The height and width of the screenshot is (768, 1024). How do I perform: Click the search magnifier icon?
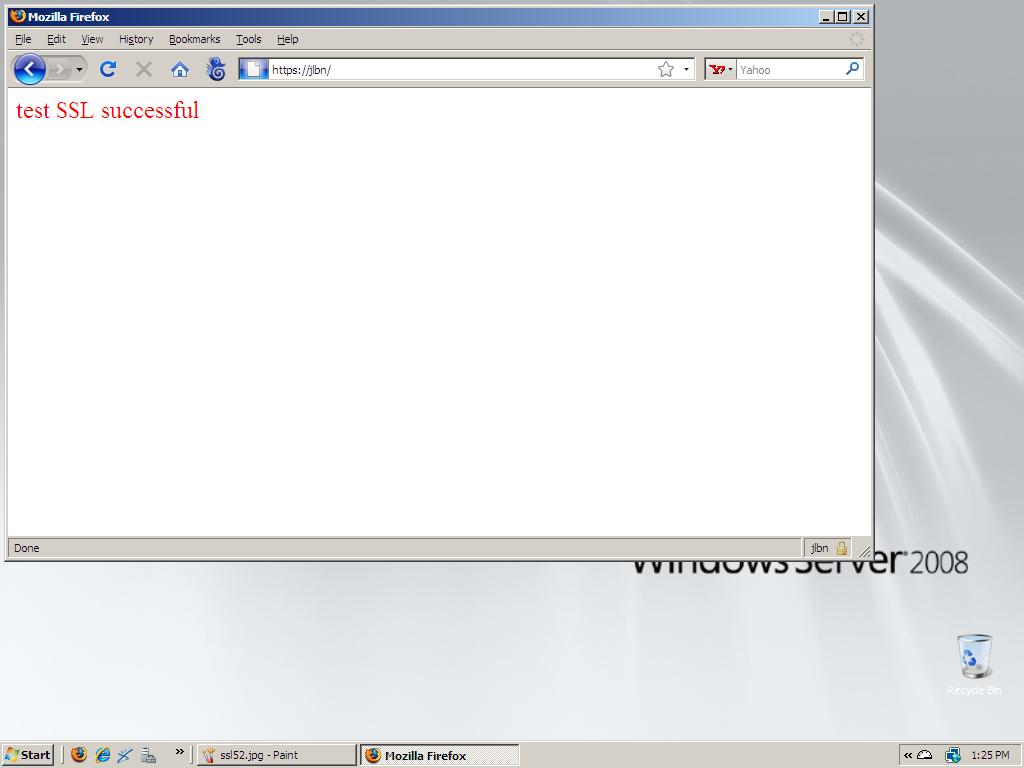tap(852, 69)
